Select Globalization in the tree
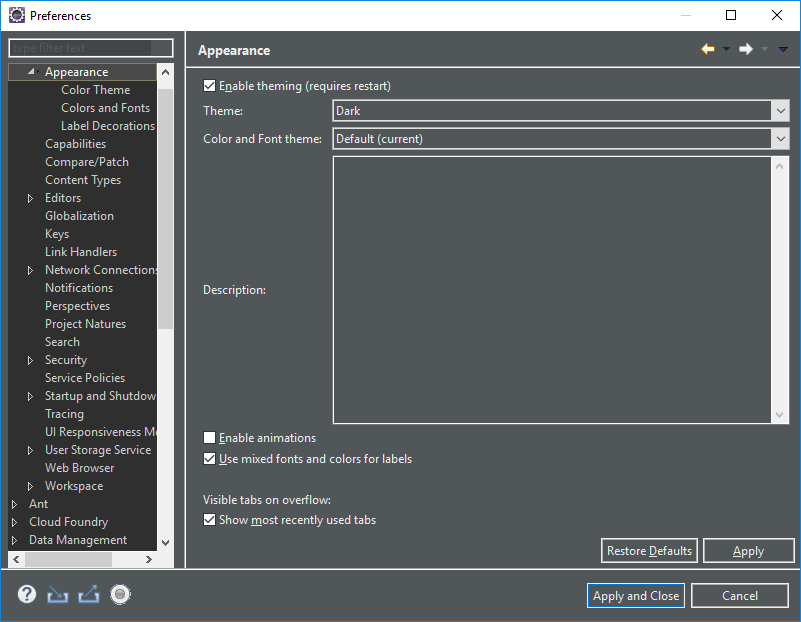801x622 pixels. click(79, 216)
